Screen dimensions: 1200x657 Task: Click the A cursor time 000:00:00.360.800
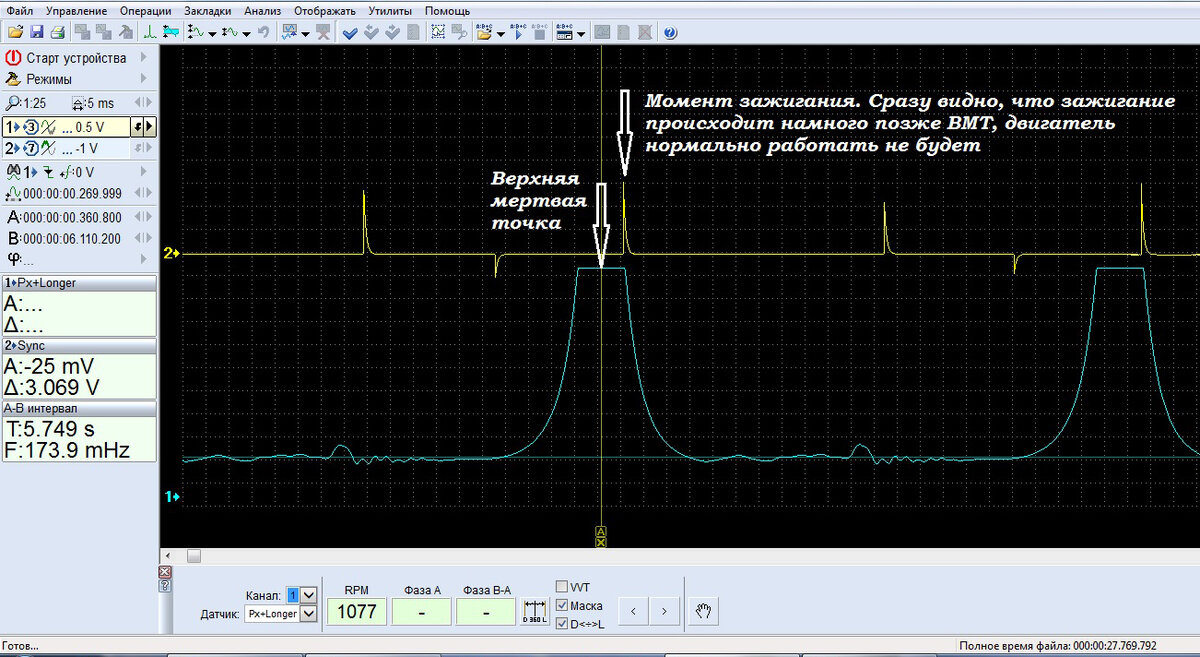73,218
